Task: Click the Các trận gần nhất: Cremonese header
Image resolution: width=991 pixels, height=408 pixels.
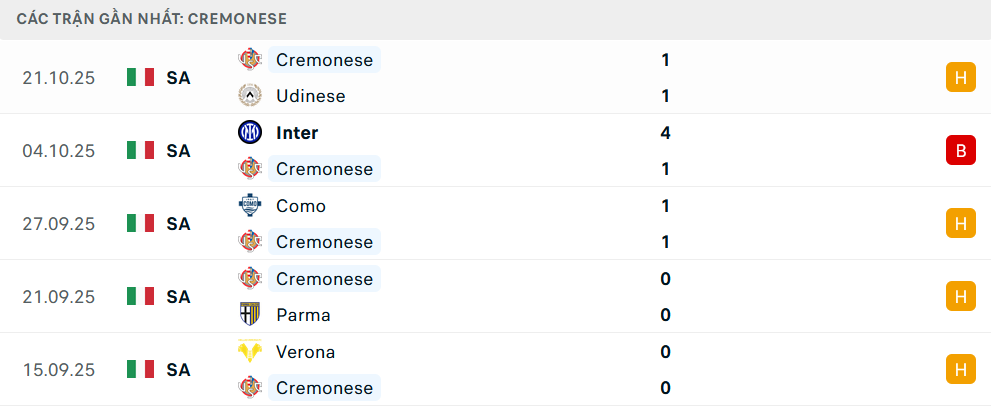Action: (152, 19)
